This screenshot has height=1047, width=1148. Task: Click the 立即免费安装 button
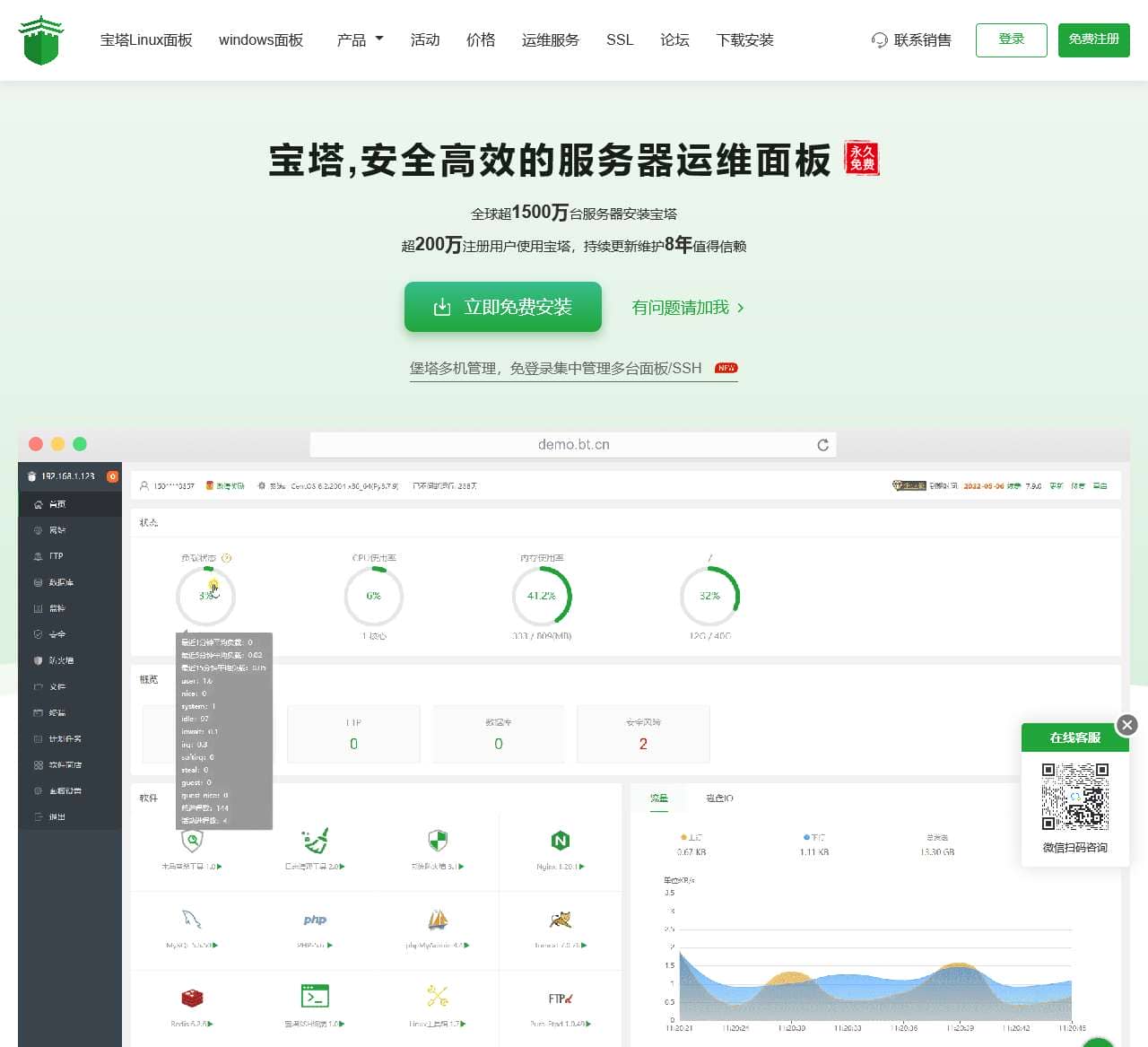(x=503, y=307)
